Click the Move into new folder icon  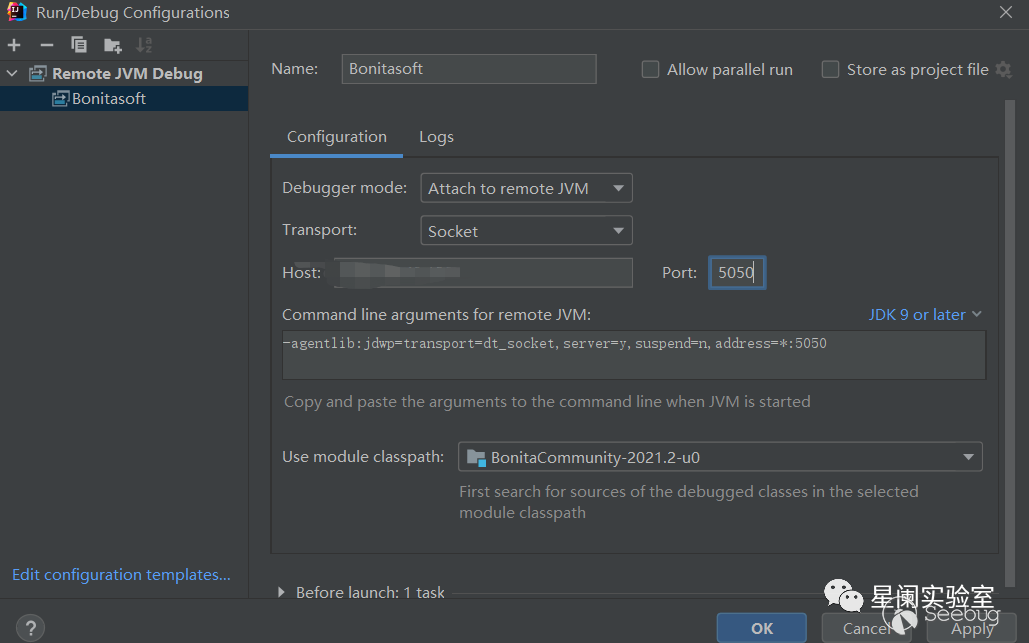click(x=112, y=45)
